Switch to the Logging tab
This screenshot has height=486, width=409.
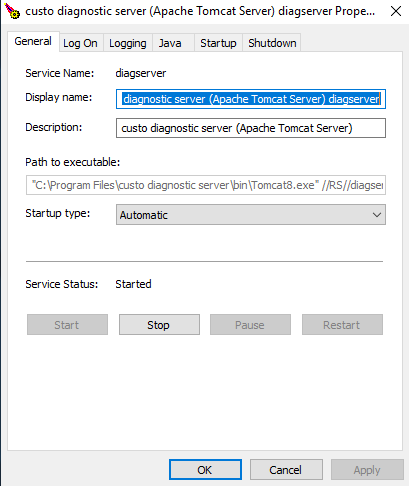128,43
